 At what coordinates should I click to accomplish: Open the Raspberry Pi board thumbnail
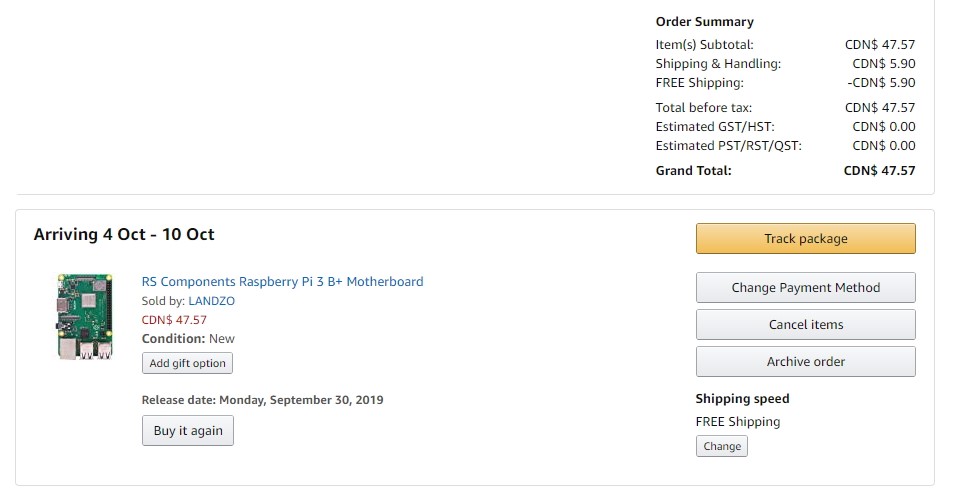point(85,316)
